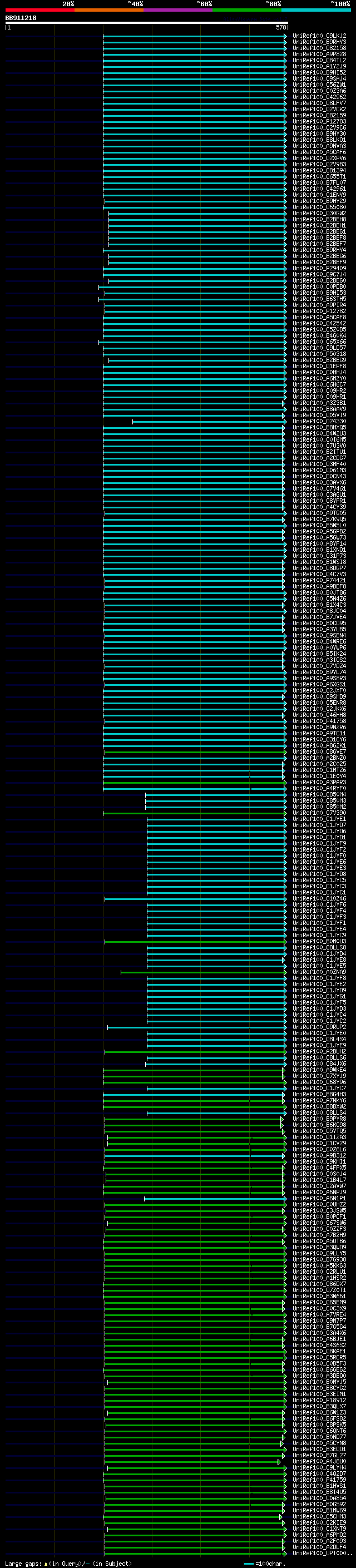Select the label UniRef100_A0ZNA9

pos(319,973)
